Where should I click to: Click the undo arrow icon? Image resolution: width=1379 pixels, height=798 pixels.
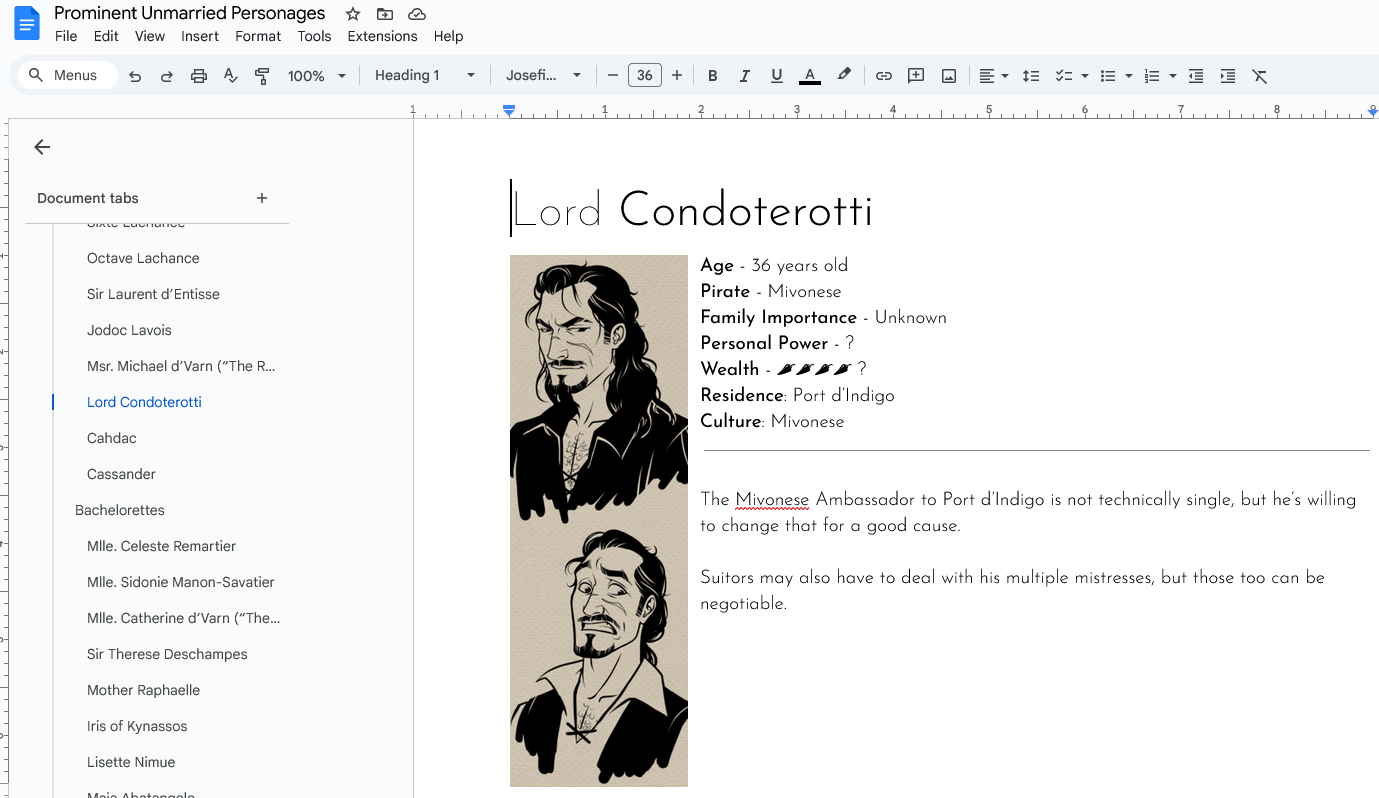pos(135,76)
